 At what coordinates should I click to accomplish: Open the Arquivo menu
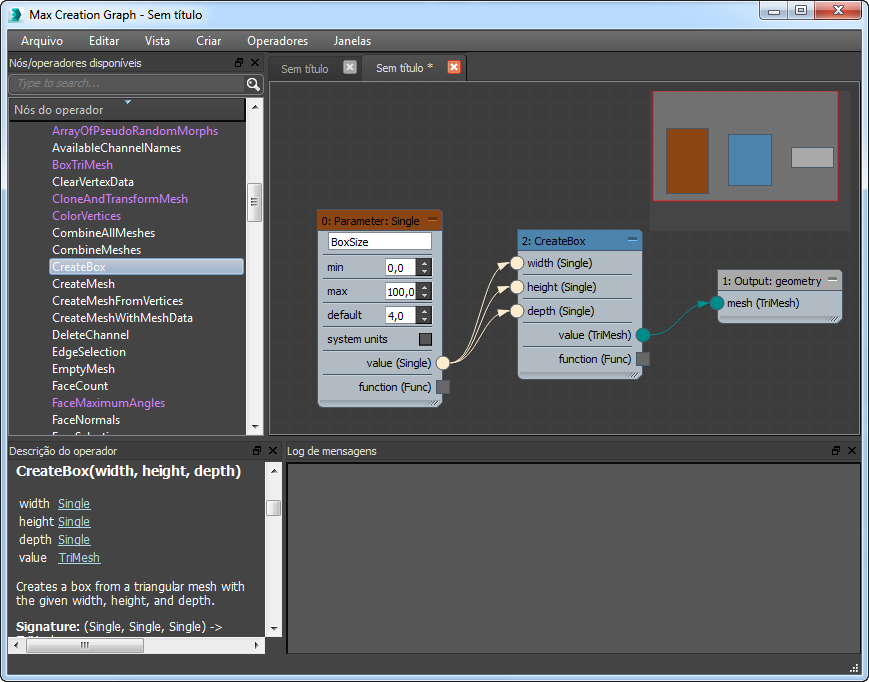42,41
